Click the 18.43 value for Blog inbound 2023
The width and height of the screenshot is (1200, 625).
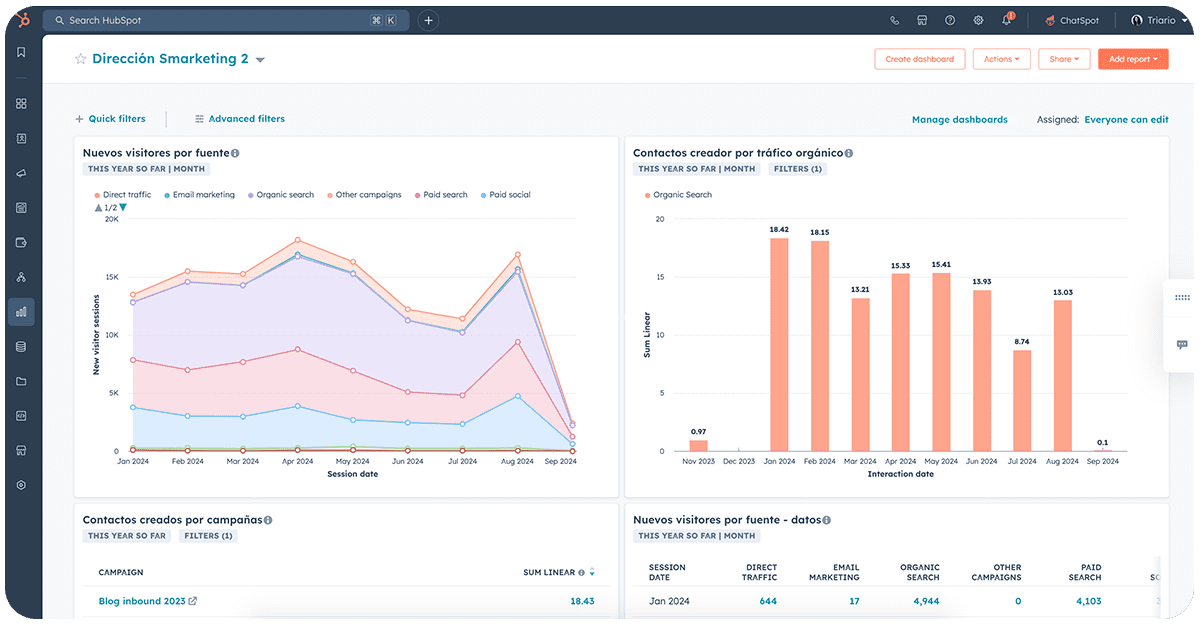pyautogui.click(x=582, y=601)
